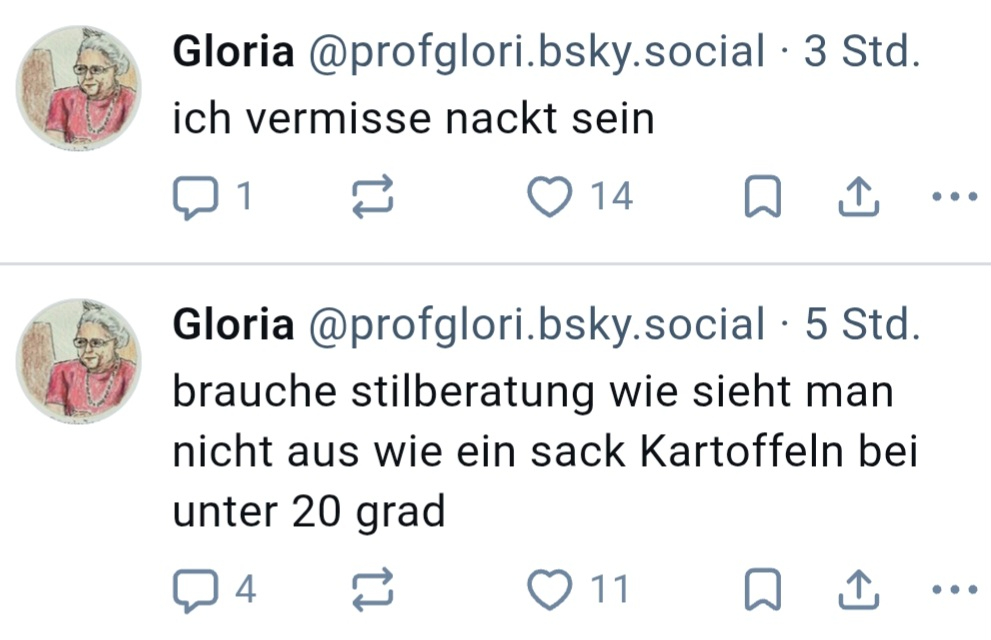Open the "5 Std." timestamp link
Screen dimensions: 991x640
point(861,325)
